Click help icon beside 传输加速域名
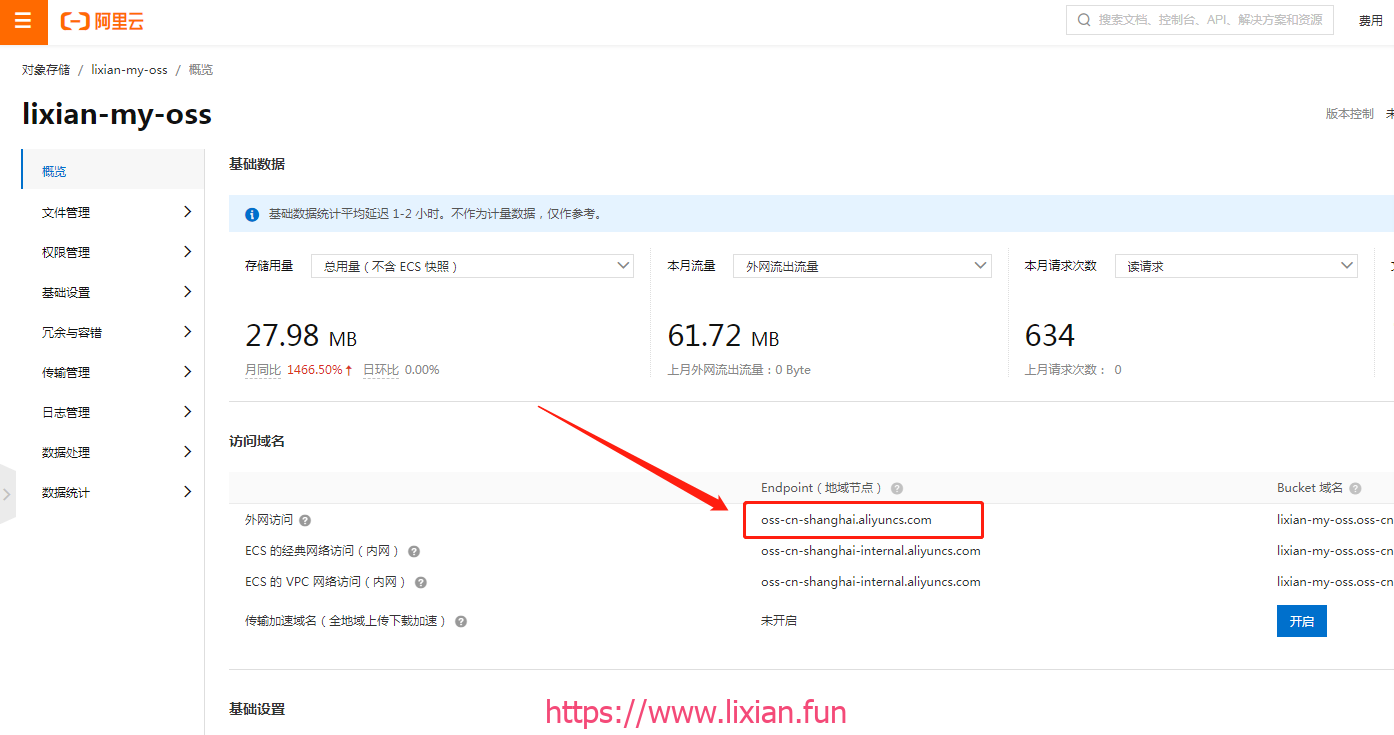Image resolution: width=1394 pixels, height=735 pixels. [x=461, y=621]
